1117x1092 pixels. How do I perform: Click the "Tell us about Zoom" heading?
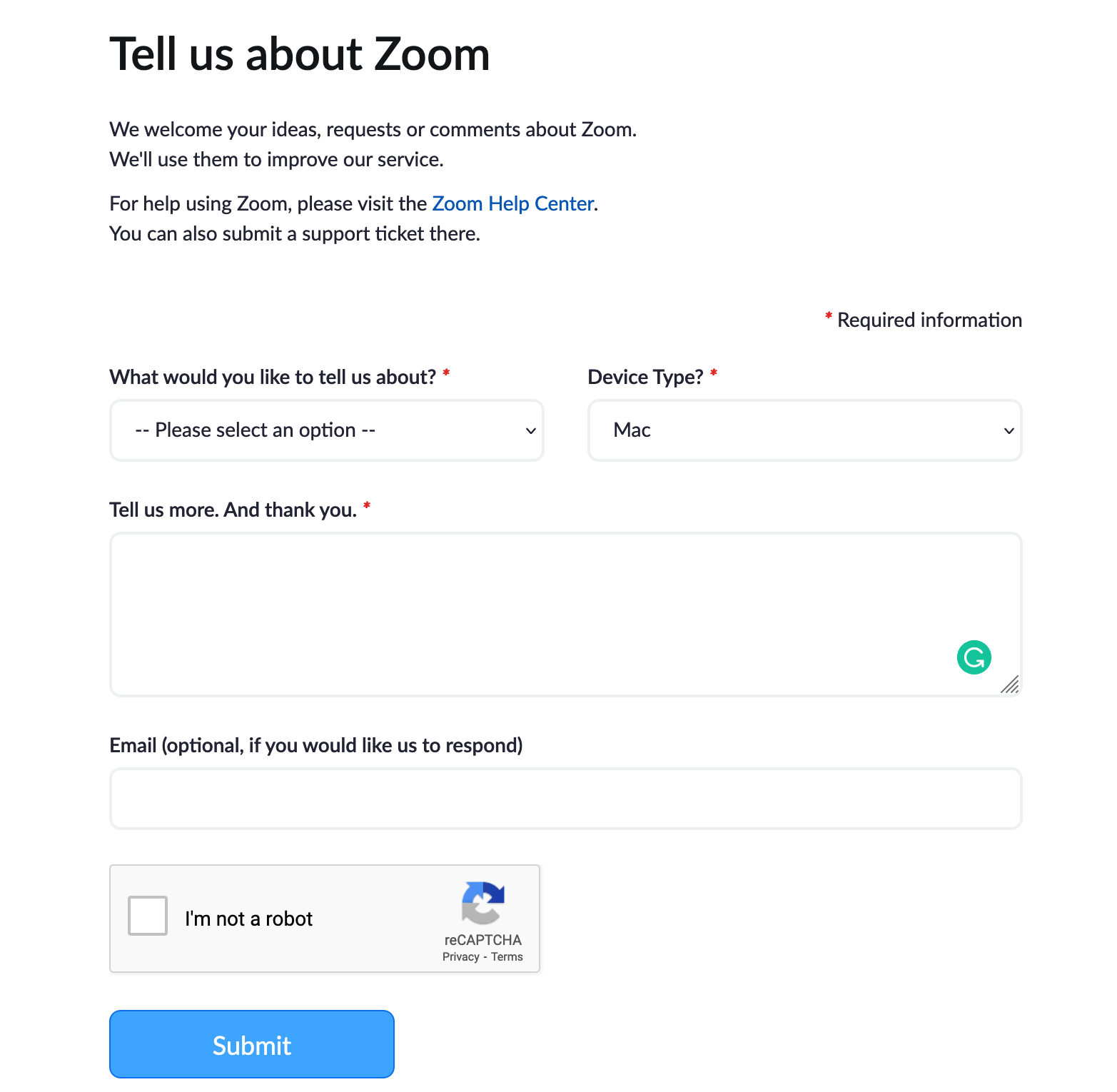tap(300, 54)
